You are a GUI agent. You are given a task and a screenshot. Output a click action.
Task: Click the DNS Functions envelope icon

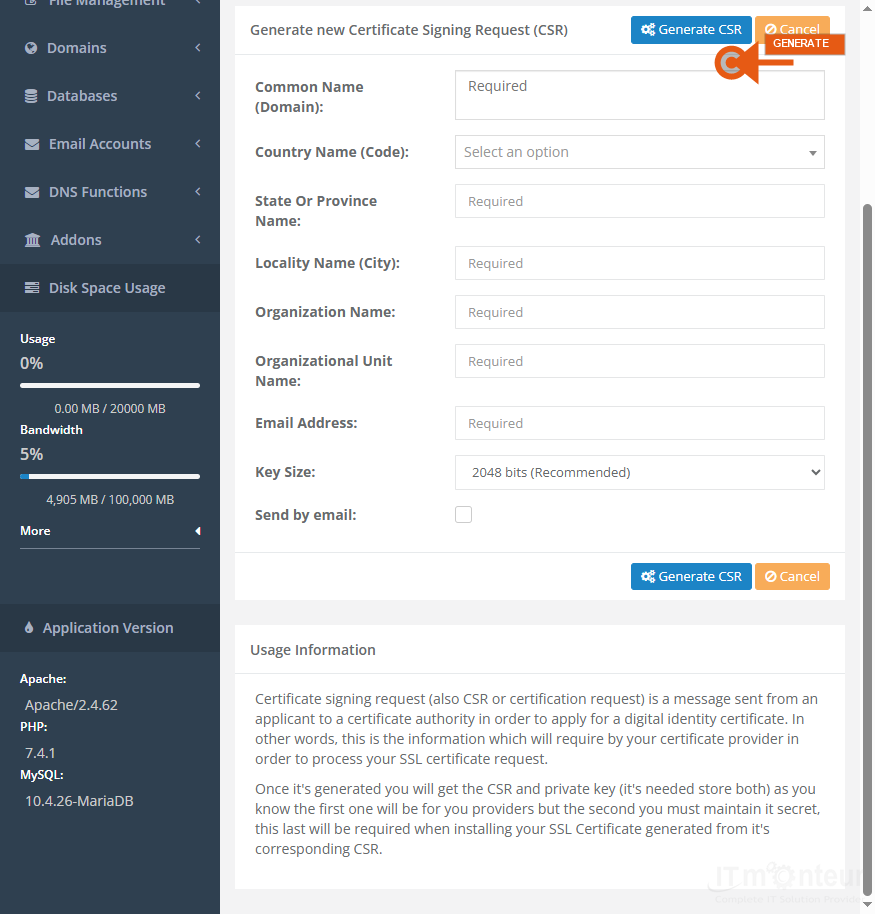click(x=32, y=192)
